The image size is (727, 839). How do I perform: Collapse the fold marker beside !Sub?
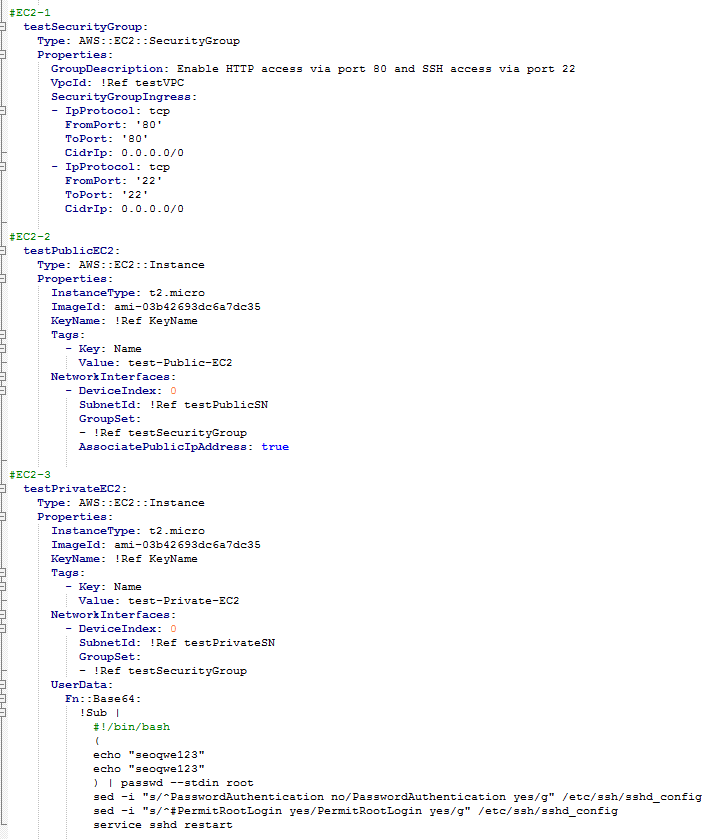coord(3,713)
